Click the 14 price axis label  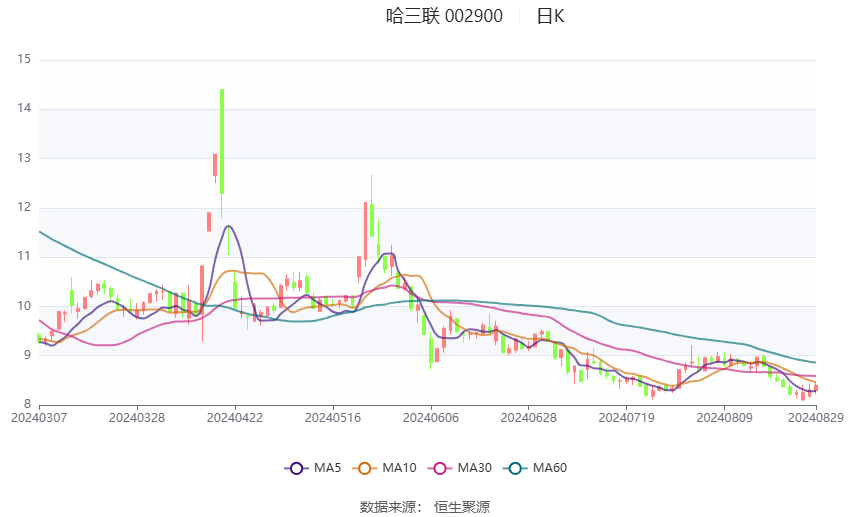click(x=24, y=108)
